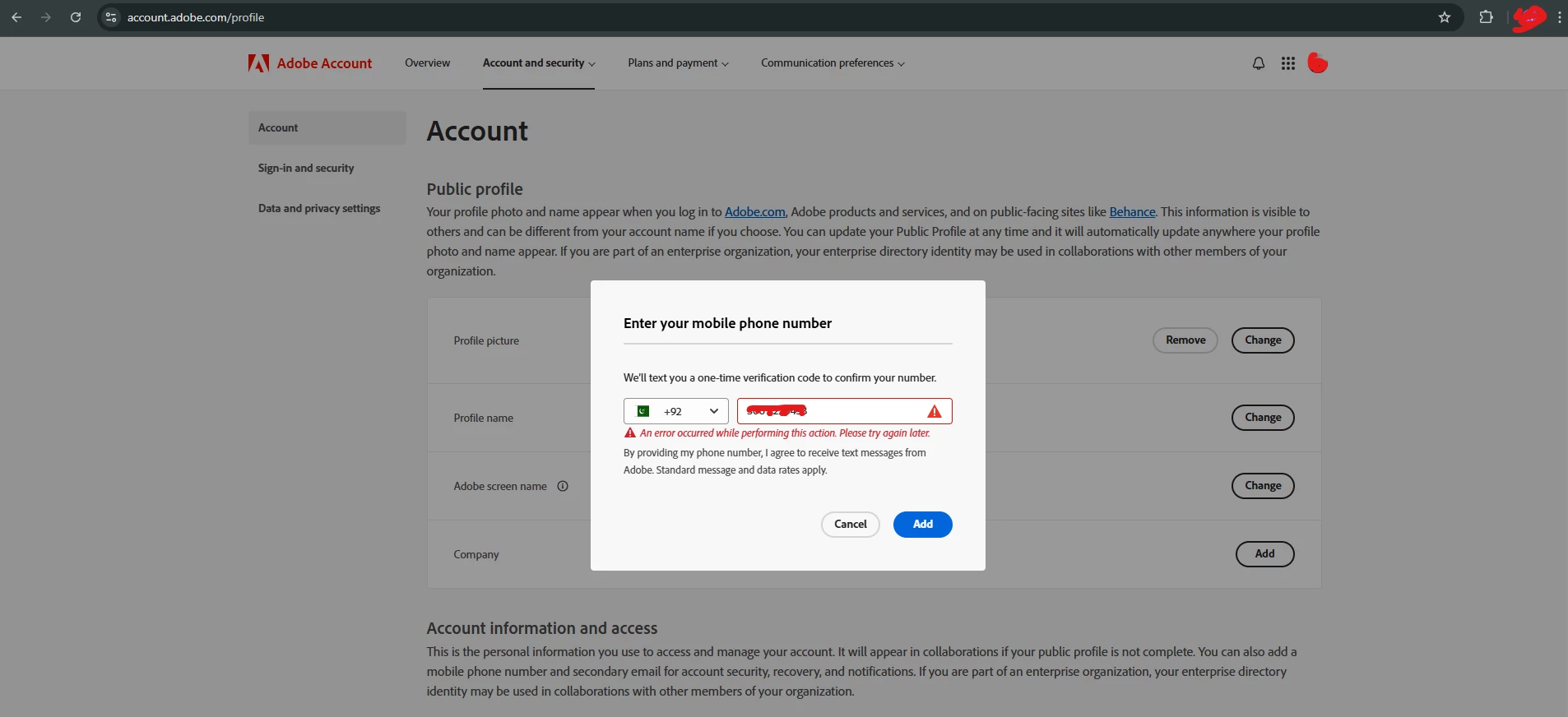Open site information icon in address bar
1568x717 pixels.
(x=111, y=17)
